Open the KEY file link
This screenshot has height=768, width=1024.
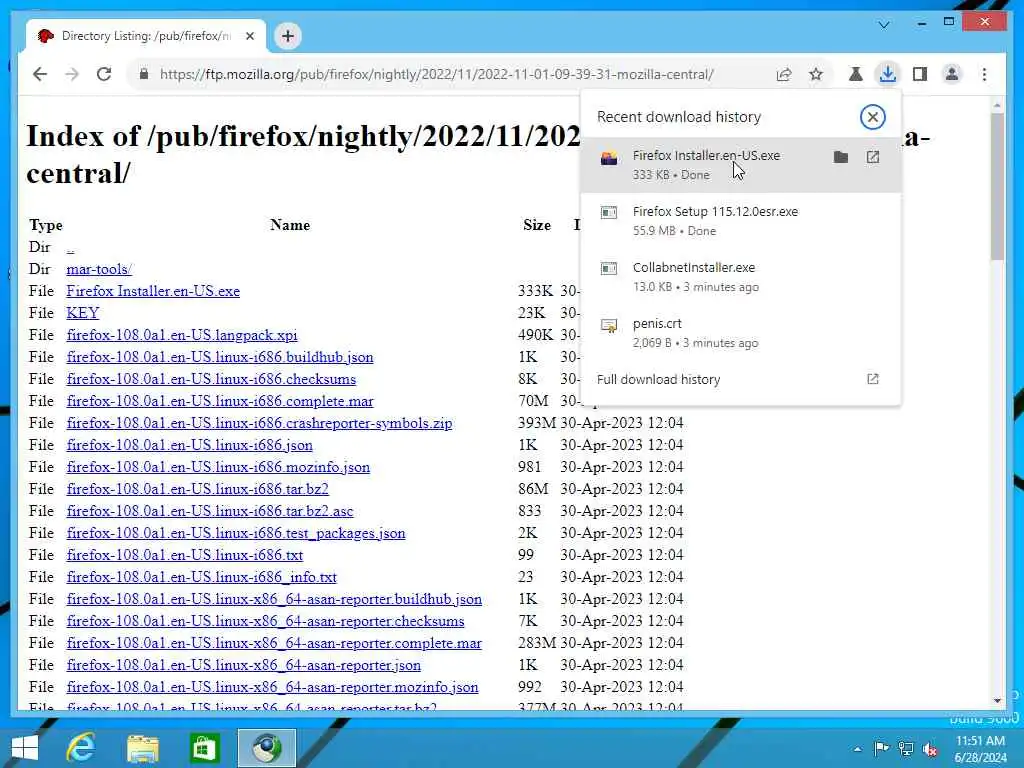83,313
